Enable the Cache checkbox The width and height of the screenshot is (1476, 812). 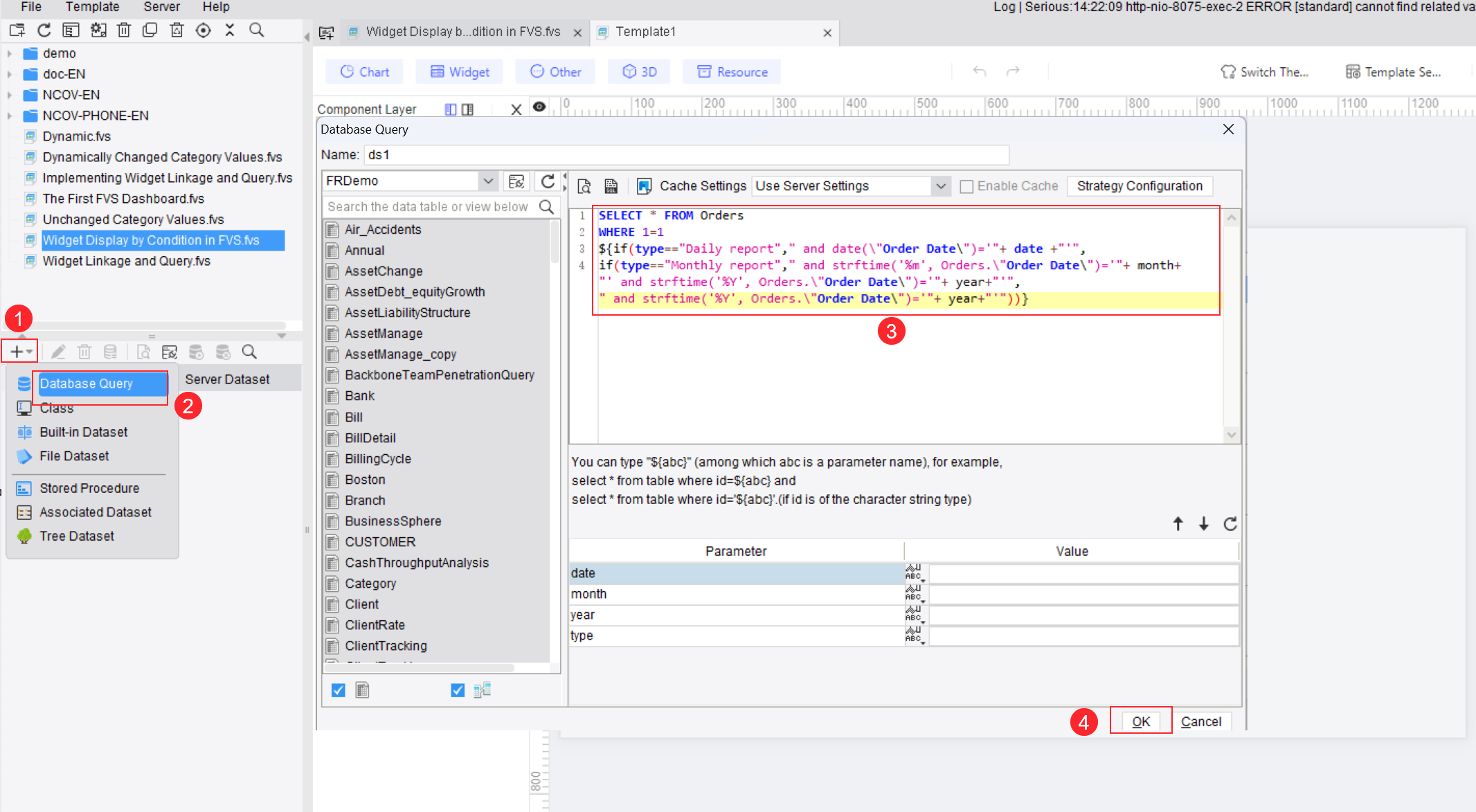click(x=966, y=186)
